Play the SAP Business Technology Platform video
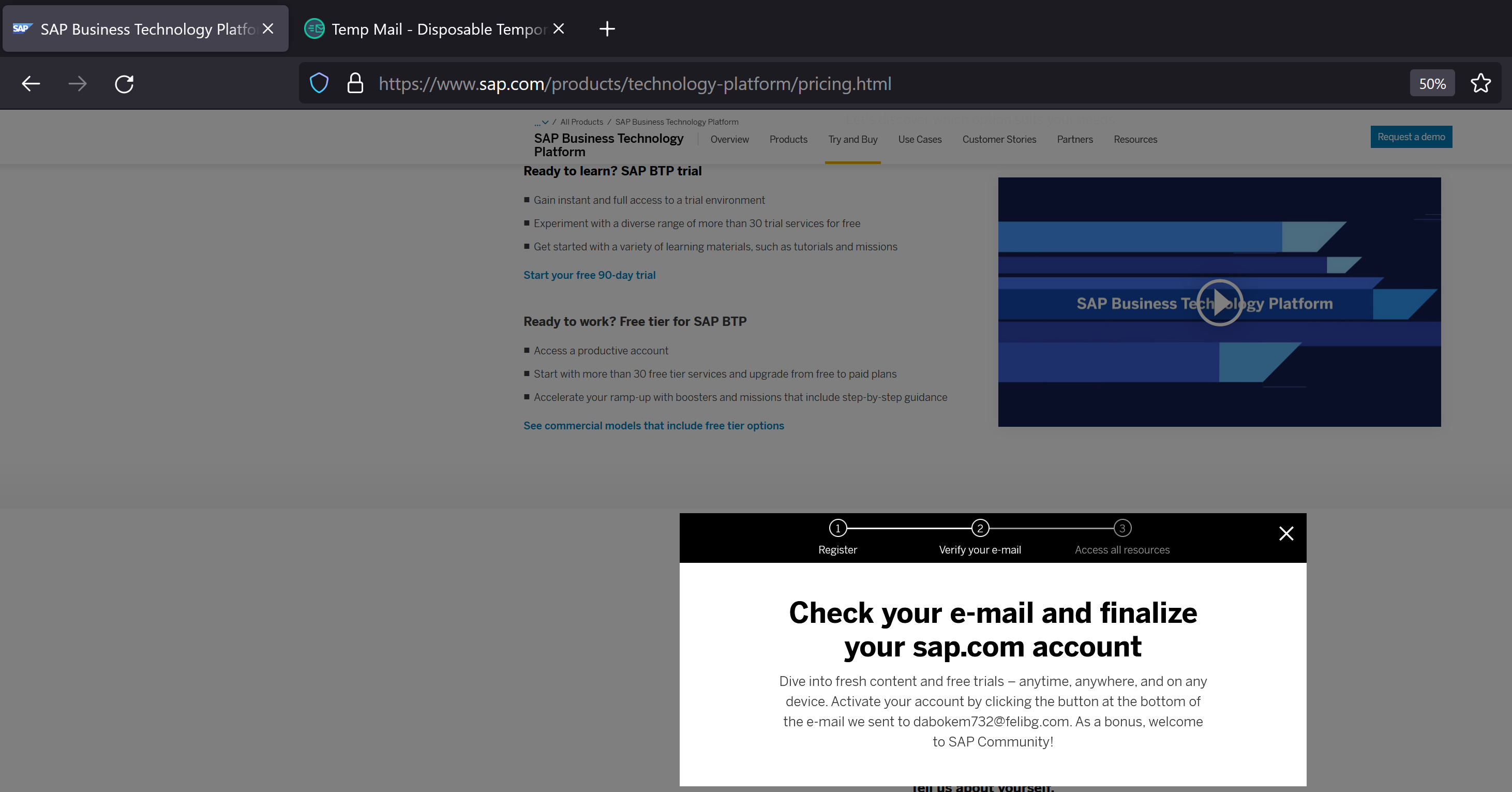The height and width of the screenshot is (792, 1512). 1219,303
